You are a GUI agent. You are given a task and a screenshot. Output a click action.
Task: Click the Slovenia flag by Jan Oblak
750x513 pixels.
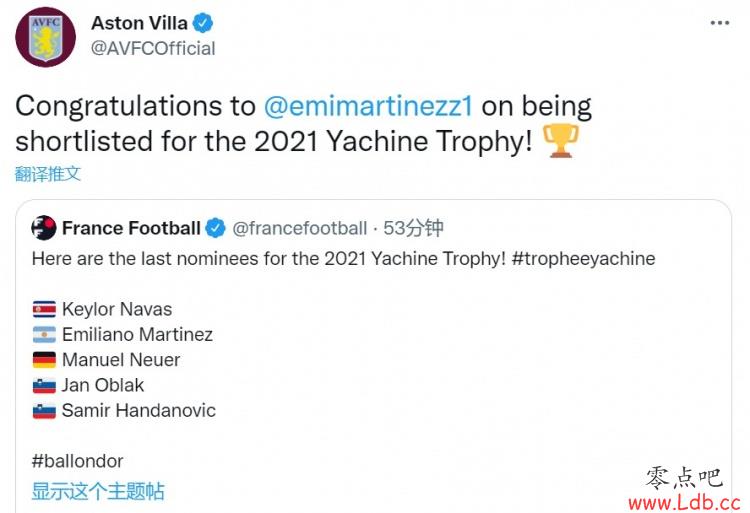click(44, 385)
